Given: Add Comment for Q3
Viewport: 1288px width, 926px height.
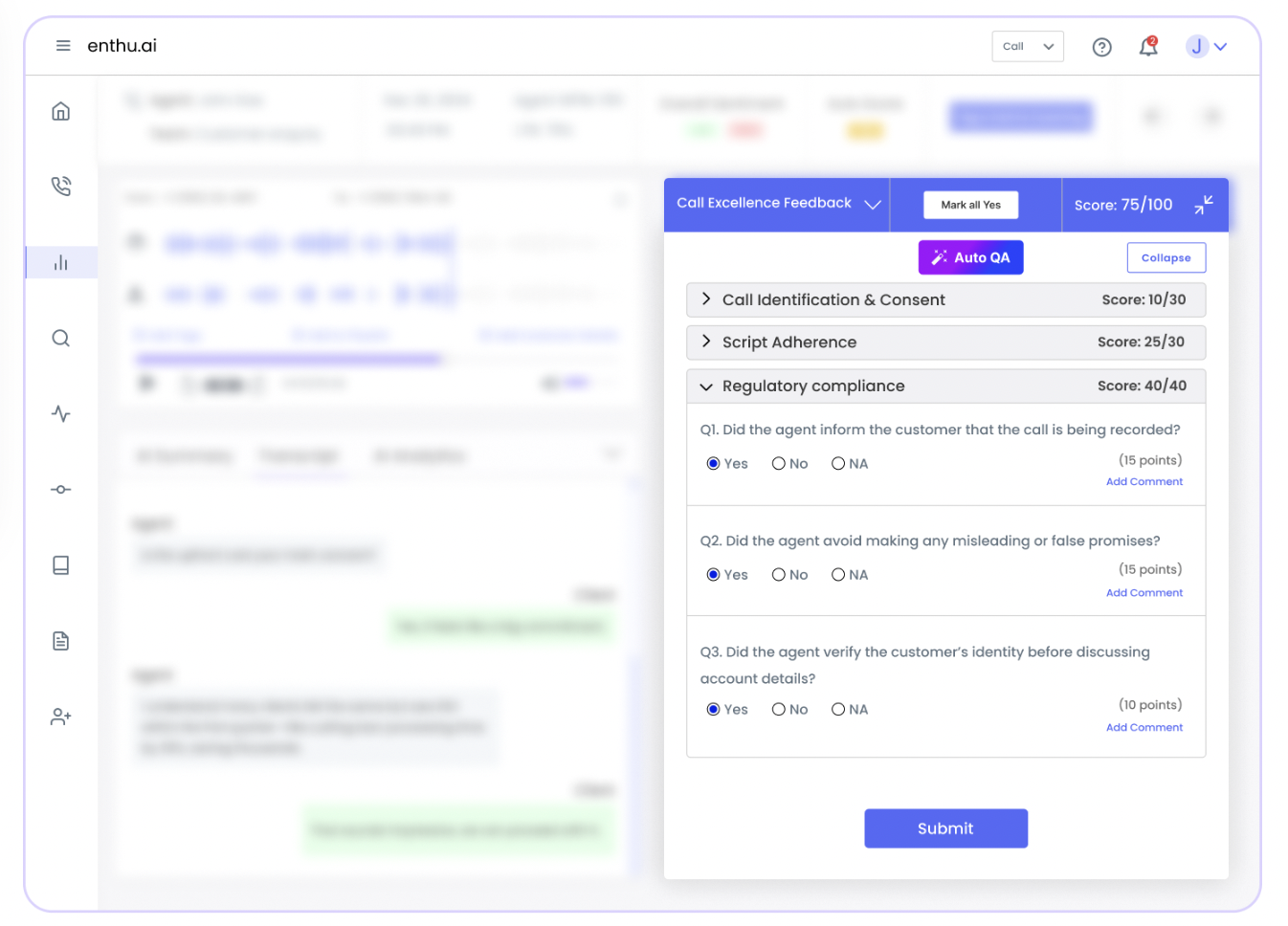Looking at the screenshot, I should [x=1144, y=728].
